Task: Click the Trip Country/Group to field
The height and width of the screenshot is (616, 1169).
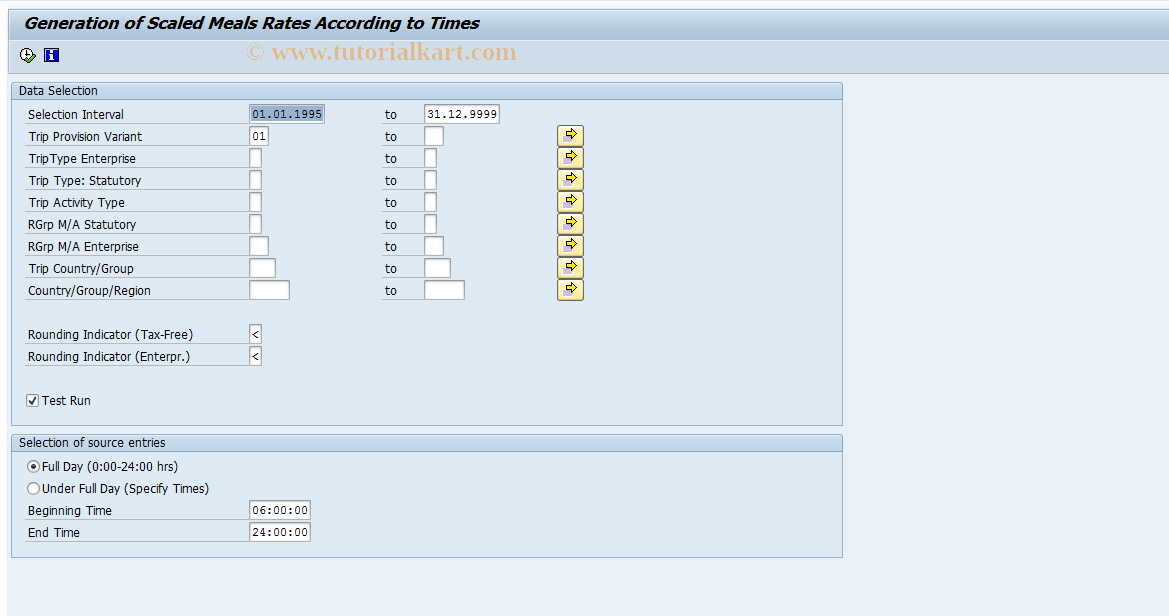Action: [x=437, y=268]
